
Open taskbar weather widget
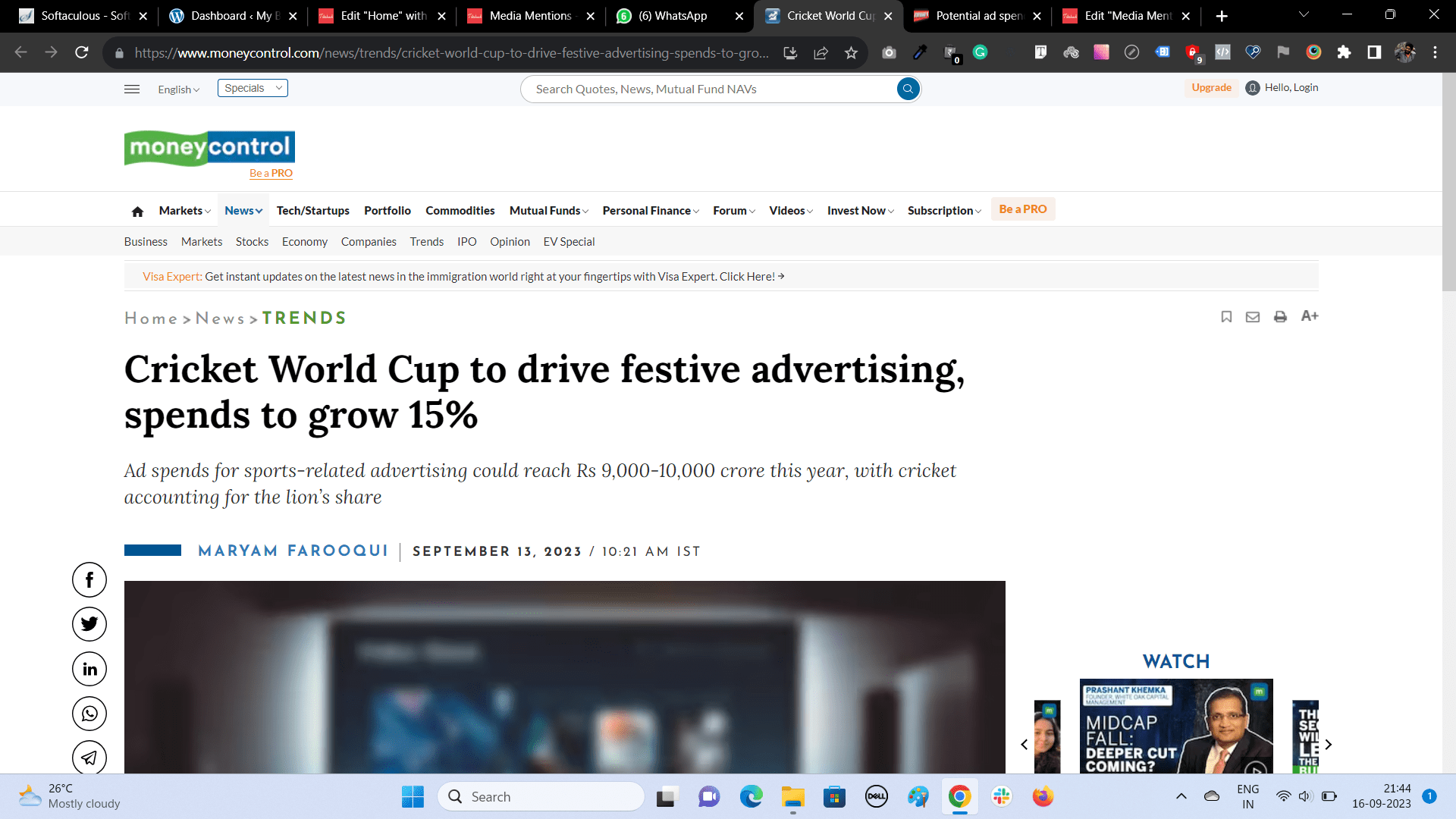coord(70,797)
